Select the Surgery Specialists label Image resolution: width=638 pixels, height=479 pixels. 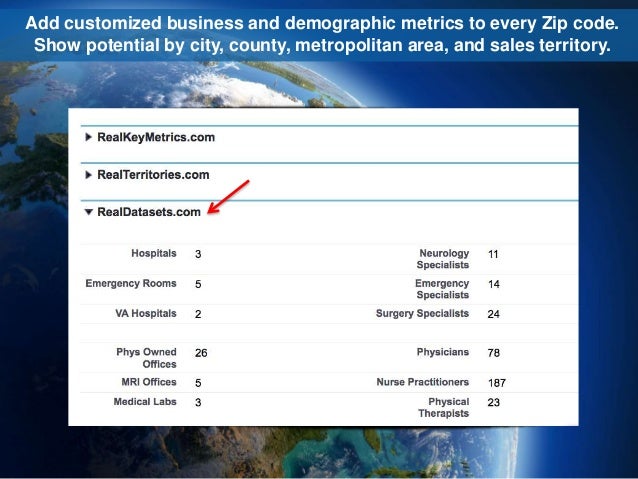click(422, 313)
